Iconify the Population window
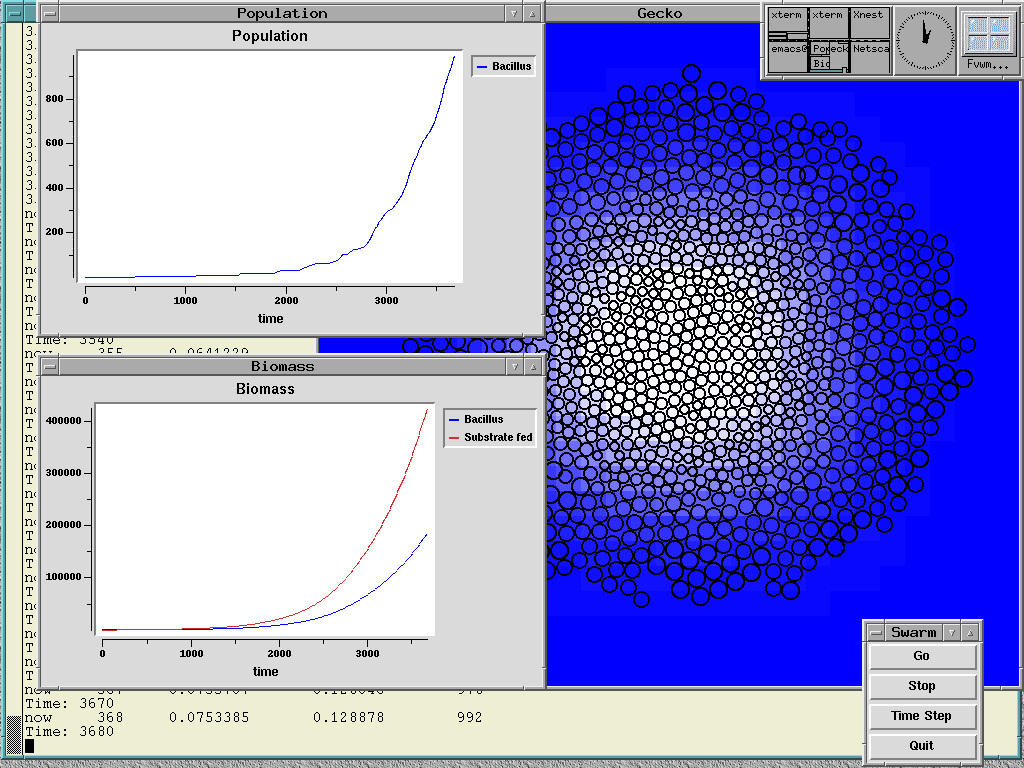Screen dimensions: 1024x768 click(514, 13)
